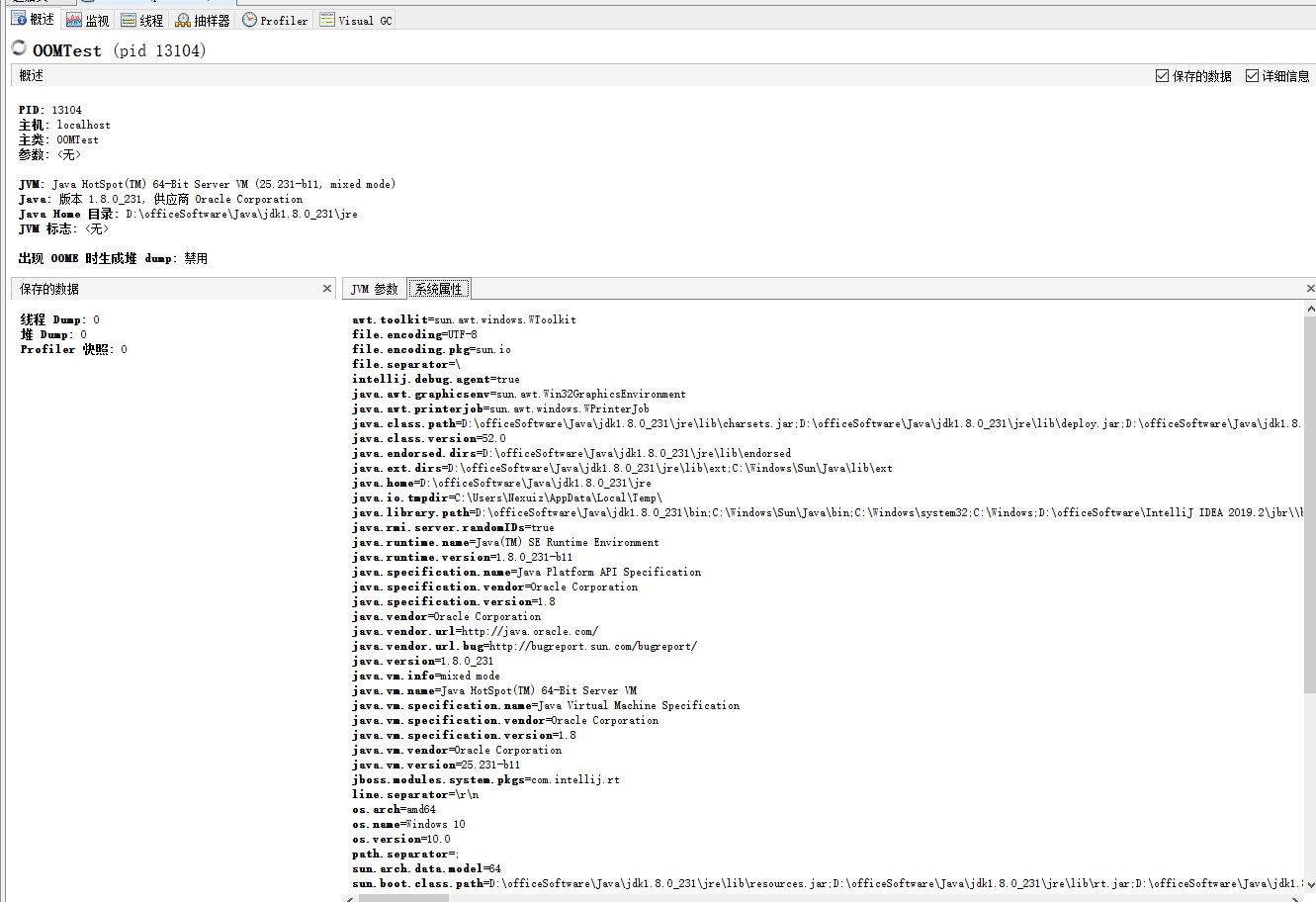This screenshot has height=902, width=1316.
Task: Click the java.io.tmpdir property line
Action: (507, 497)
